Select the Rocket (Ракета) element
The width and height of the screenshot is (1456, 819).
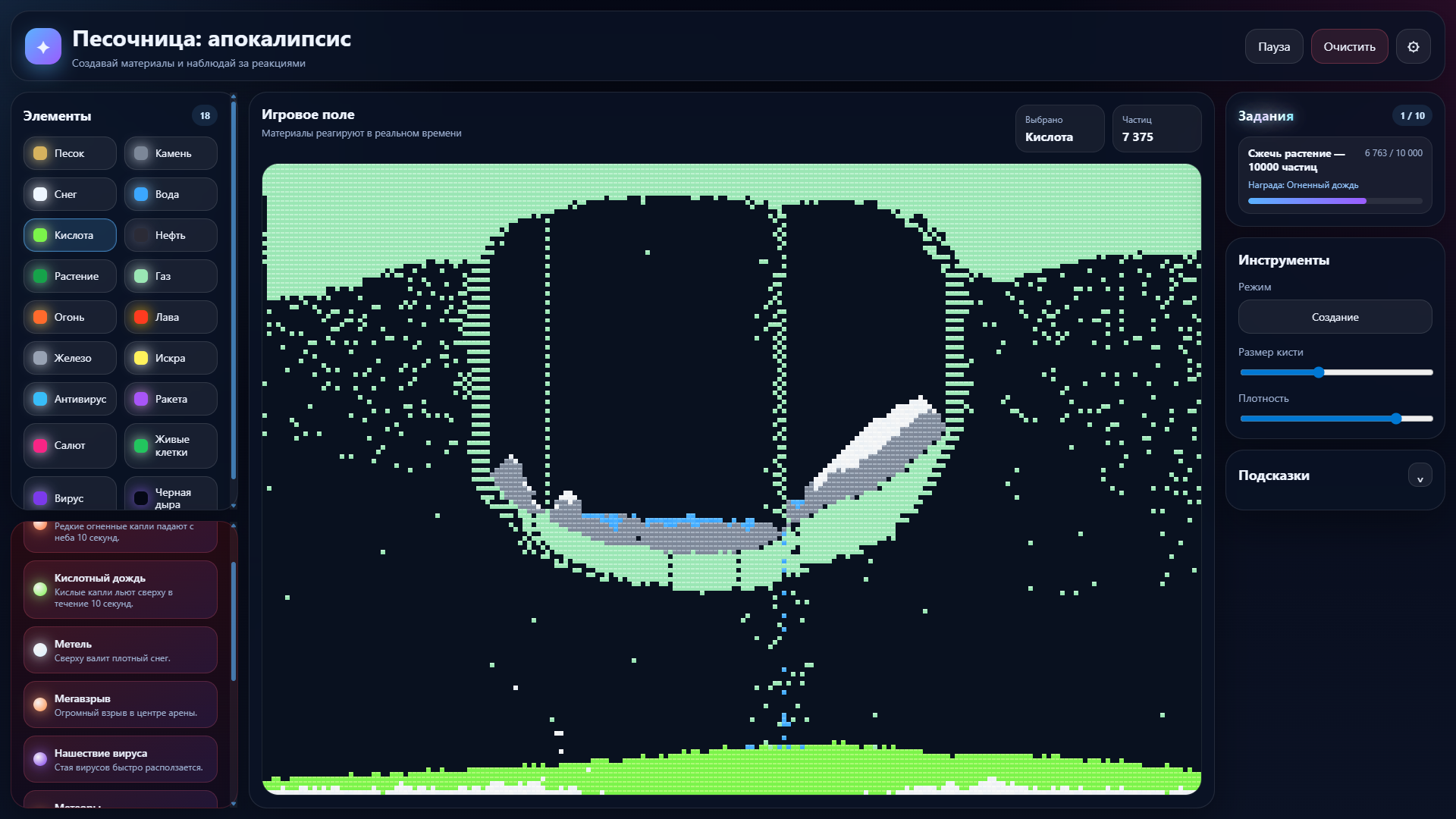click(x=171, y=399)
